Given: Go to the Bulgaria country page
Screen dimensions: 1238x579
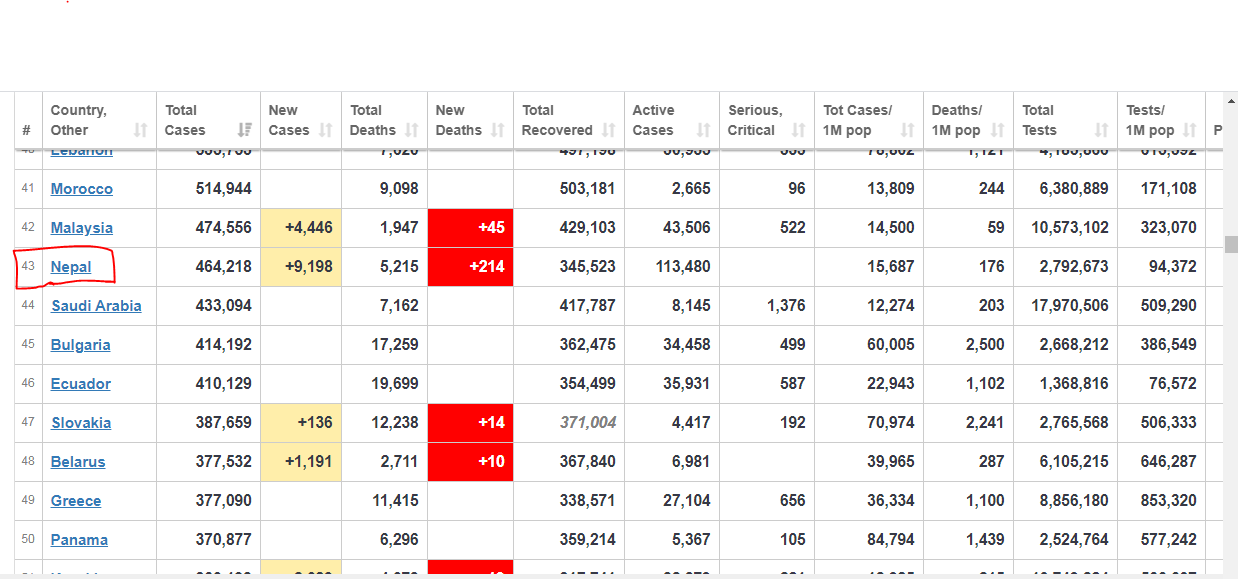Looking at the screenshot, I should [80, 345].
